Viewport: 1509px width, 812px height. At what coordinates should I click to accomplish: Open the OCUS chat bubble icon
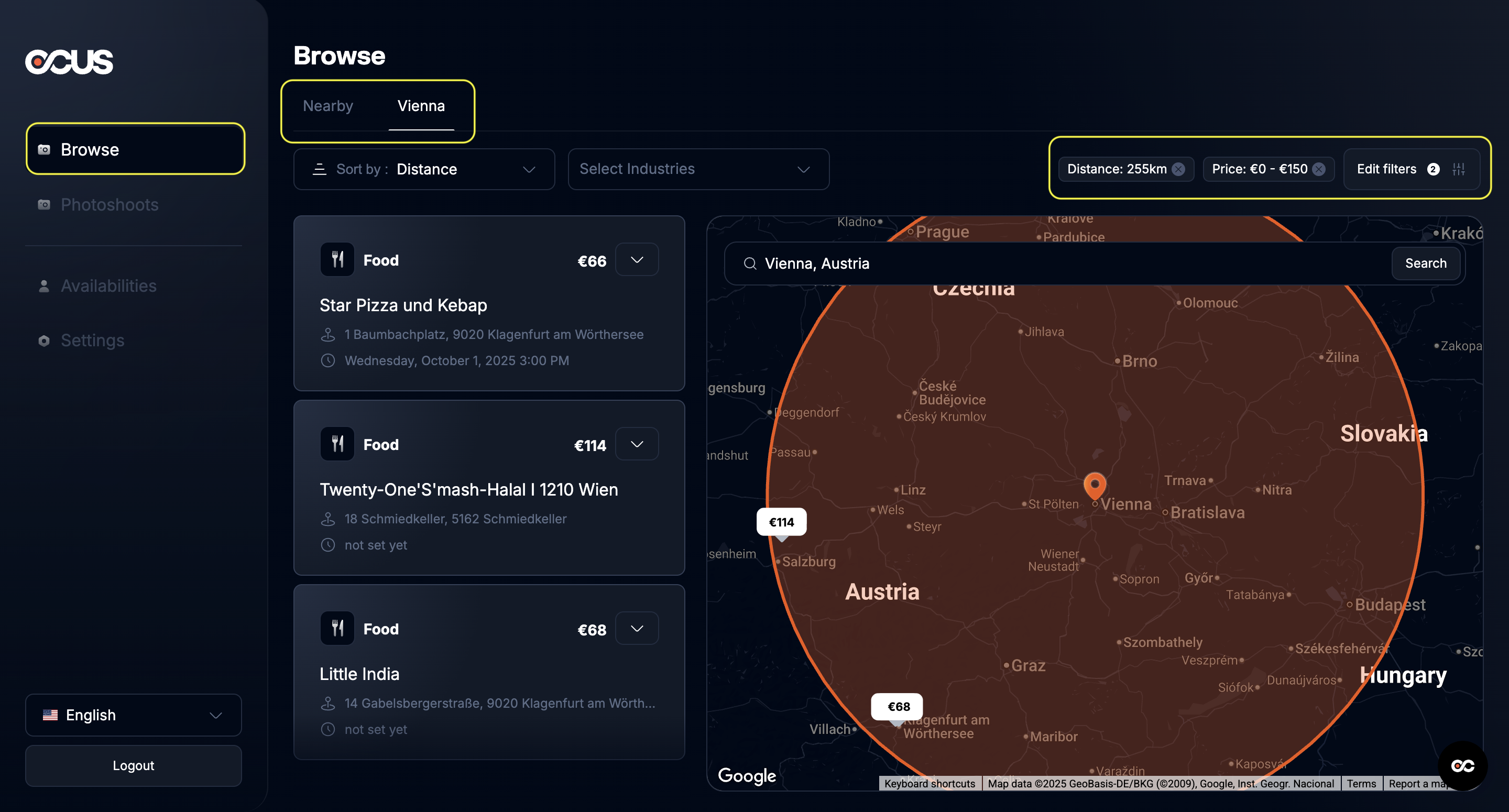tap(1462, 766)
